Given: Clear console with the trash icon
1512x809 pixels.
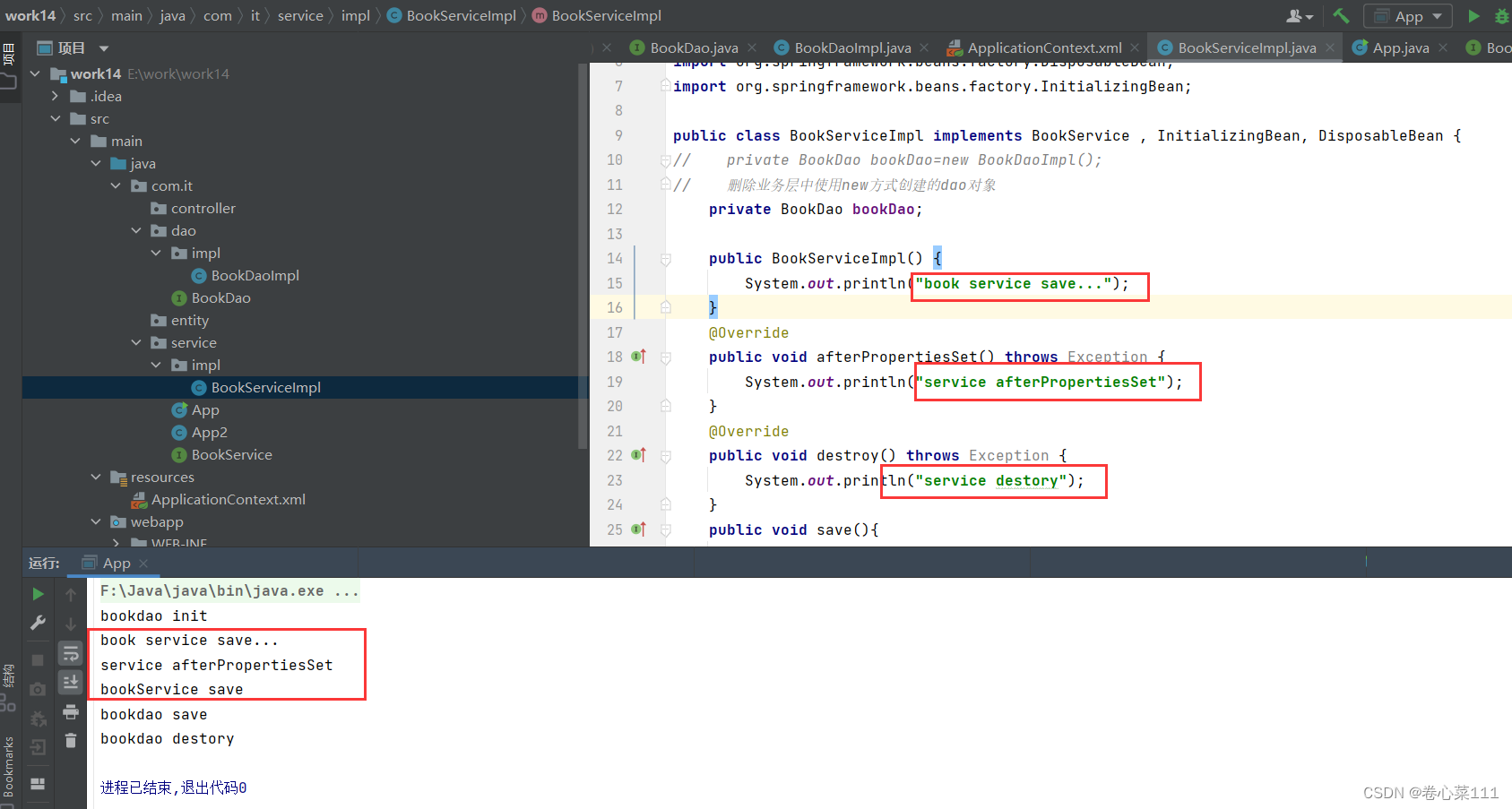Looking at the screenshot, I should point(71,740).
